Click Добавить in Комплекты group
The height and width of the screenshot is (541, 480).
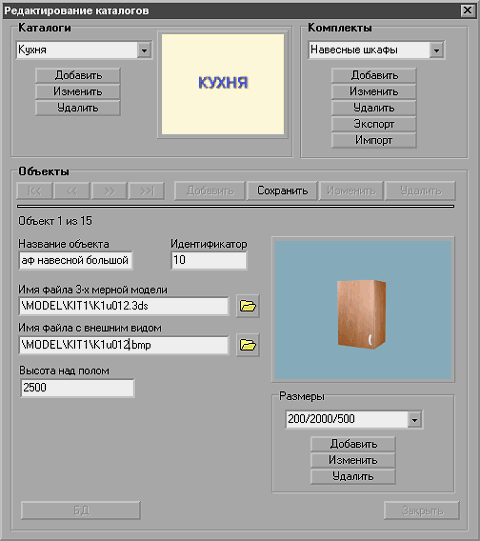click(x=374, y=75)
